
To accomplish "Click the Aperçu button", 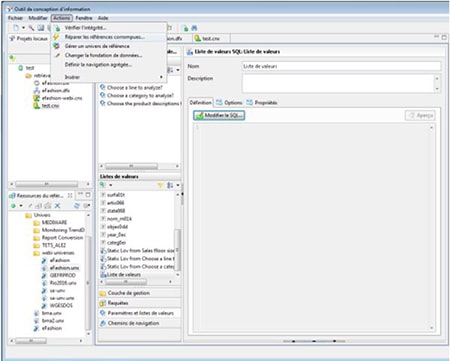I will (420, 116).
